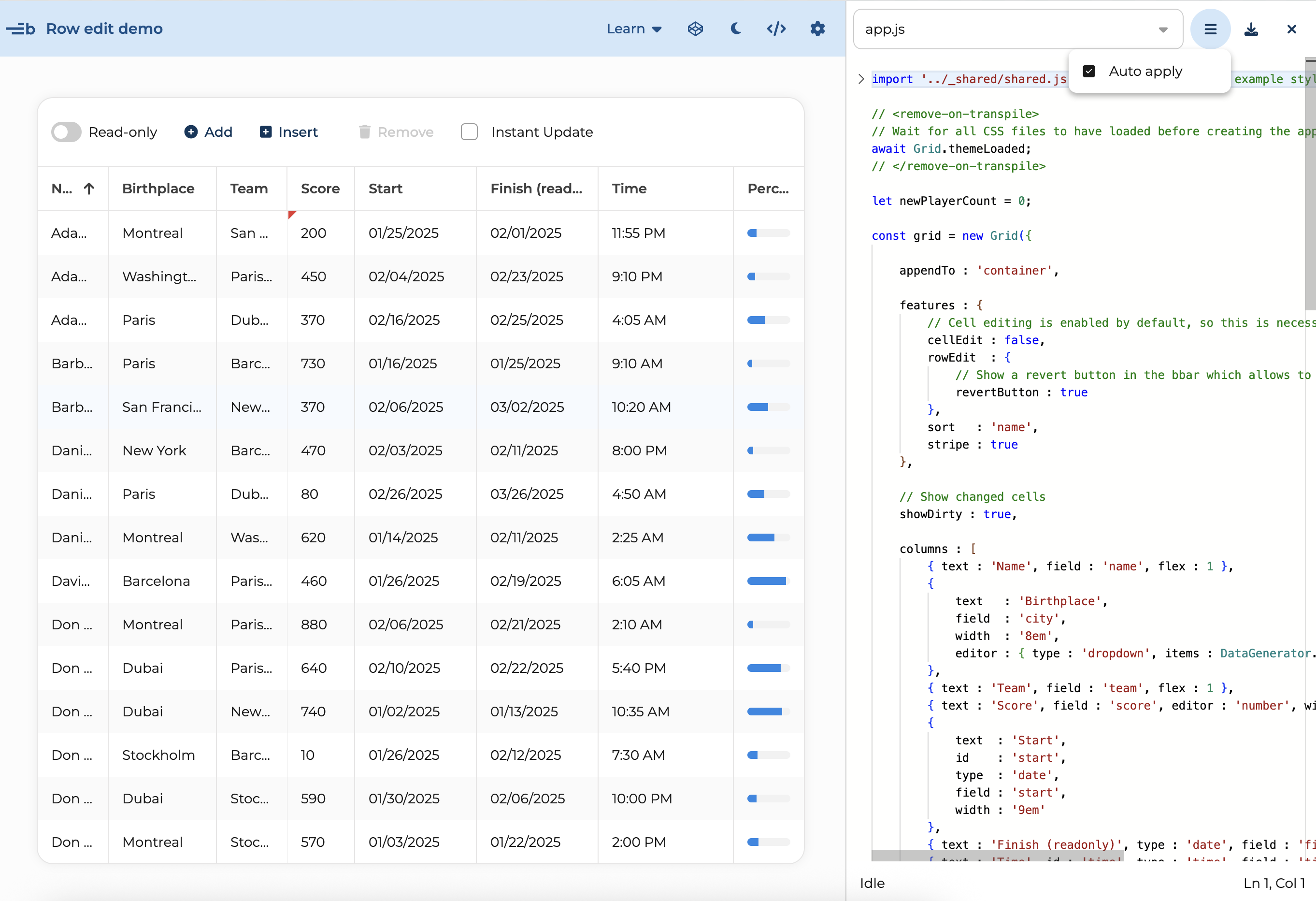Toggle the code editor icon

776,29
